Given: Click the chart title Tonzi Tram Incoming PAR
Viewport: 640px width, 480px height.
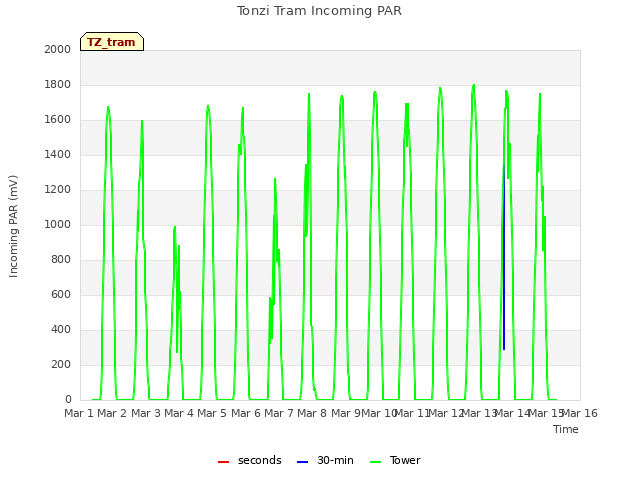Looking at the screenshot, I should point(319,11).
